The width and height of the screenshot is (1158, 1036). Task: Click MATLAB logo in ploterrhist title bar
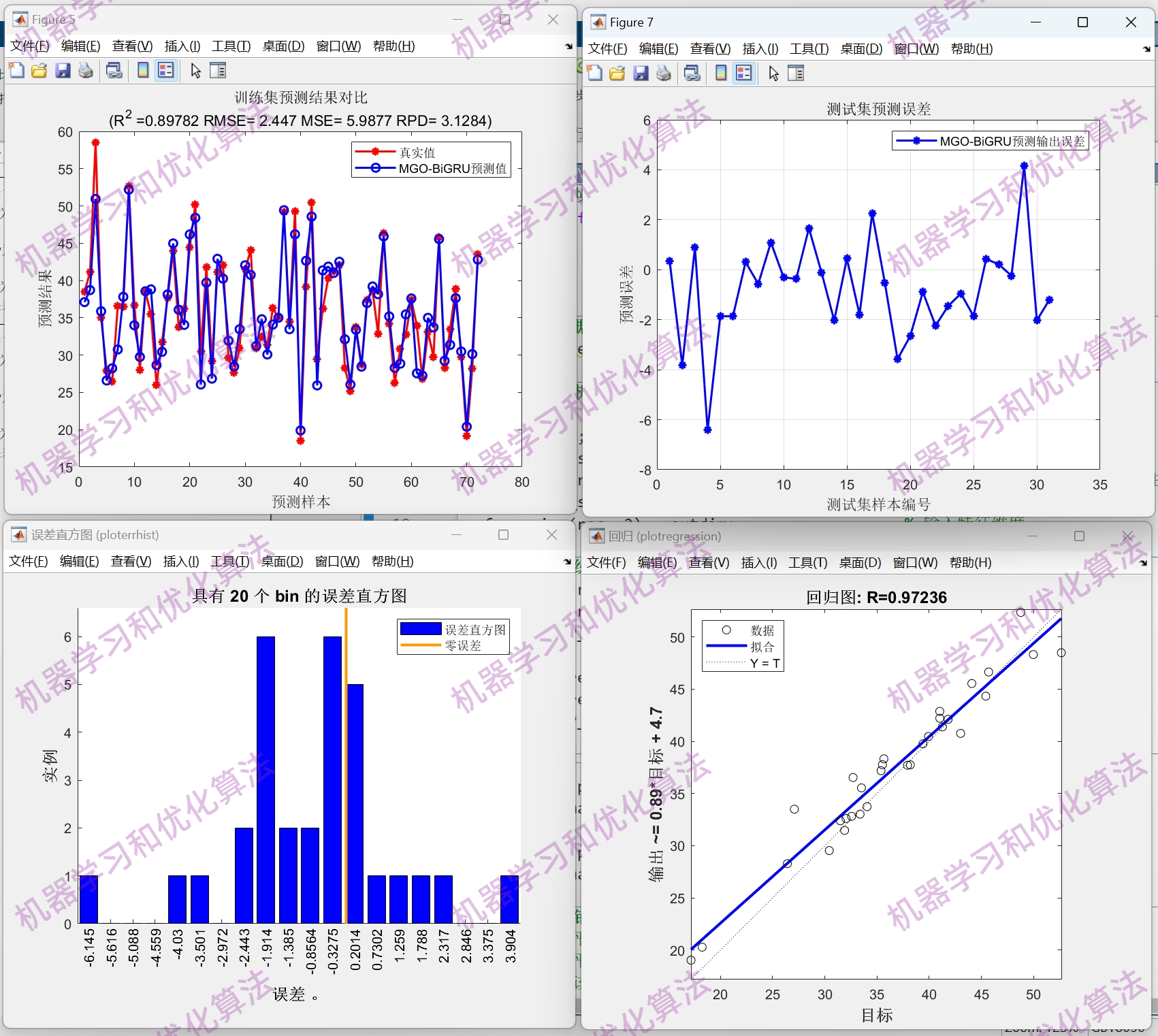(x=18, y=535)
